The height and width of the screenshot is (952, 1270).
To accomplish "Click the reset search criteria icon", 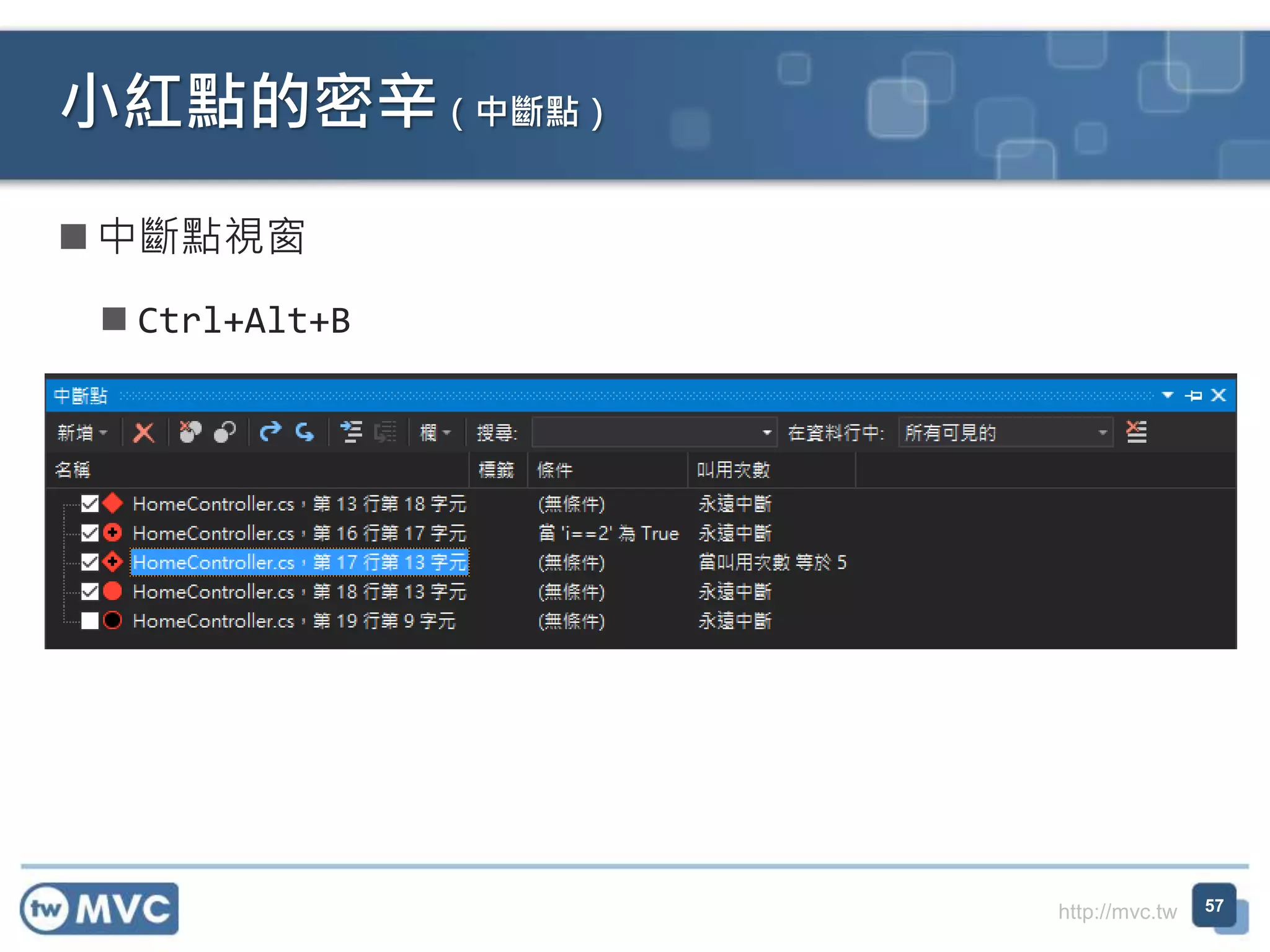I will point(1136,432).
